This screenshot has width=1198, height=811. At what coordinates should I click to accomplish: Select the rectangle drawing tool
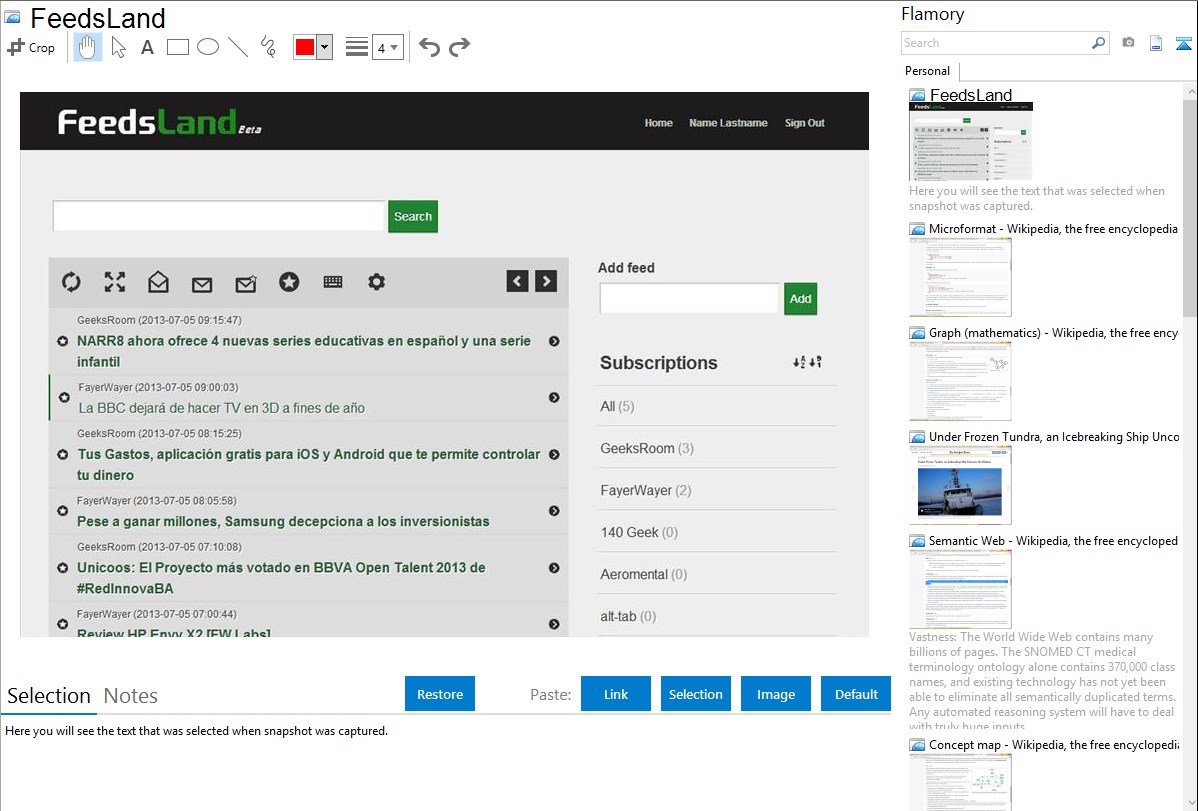pos(177,47)
